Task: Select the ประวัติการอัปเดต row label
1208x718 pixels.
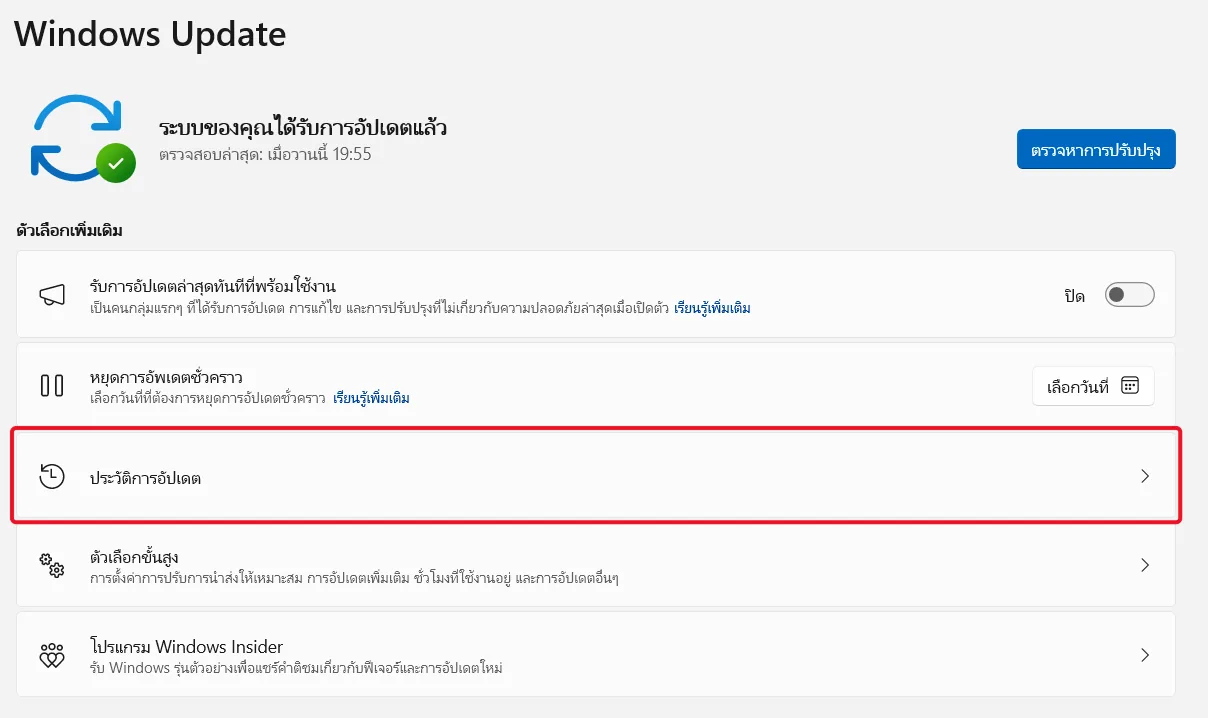Action: coord(145,478)
